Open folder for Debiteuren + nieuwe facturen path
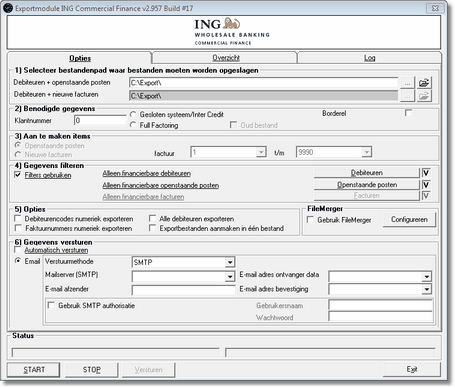 point(424,96)
